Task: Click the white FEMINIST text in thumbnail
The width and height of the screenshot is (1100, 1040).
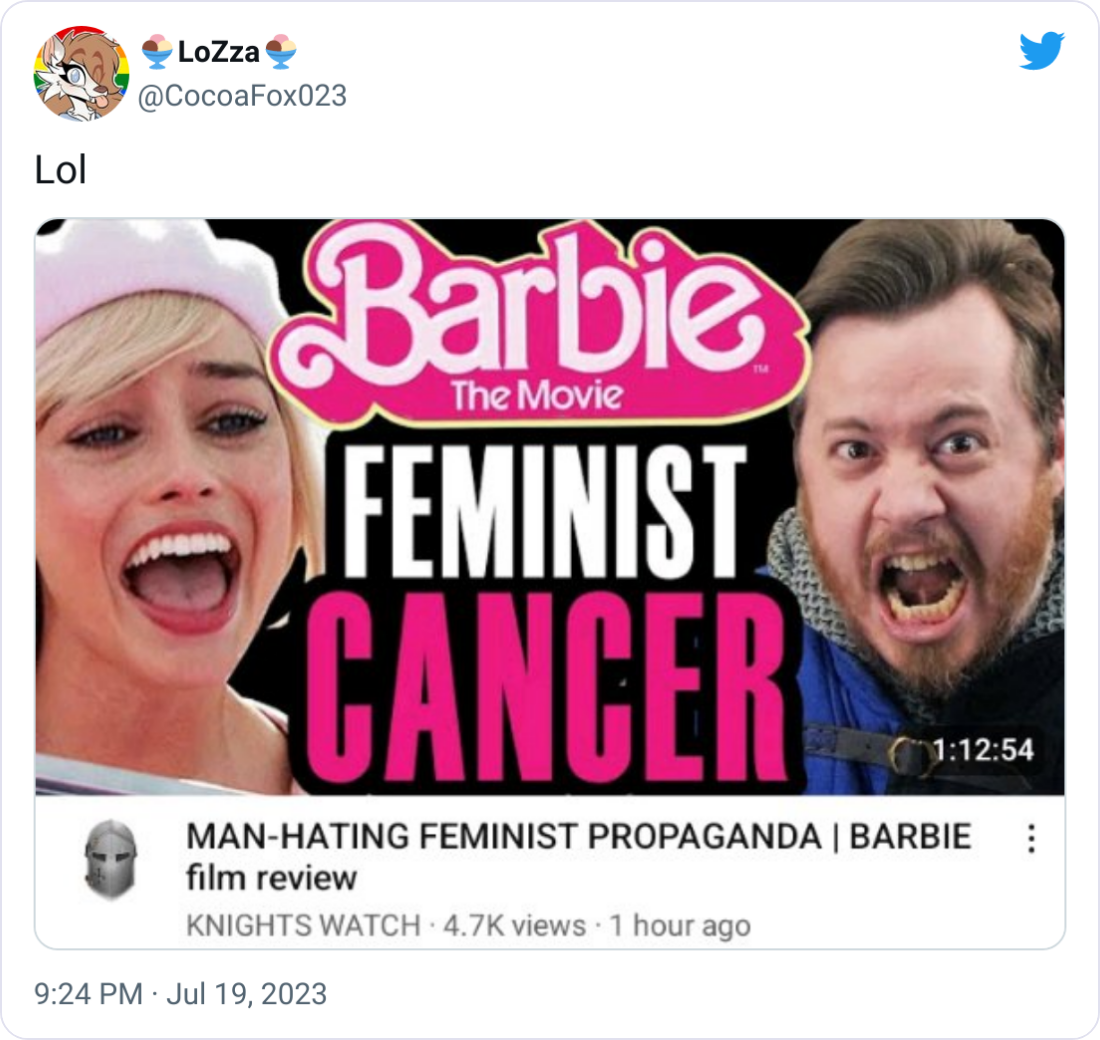Action: coord(540,512)
